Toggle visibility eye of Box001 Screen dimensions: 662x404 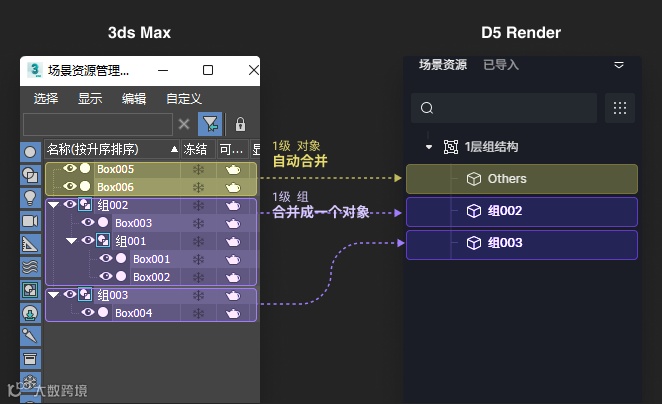pos(106,258)
